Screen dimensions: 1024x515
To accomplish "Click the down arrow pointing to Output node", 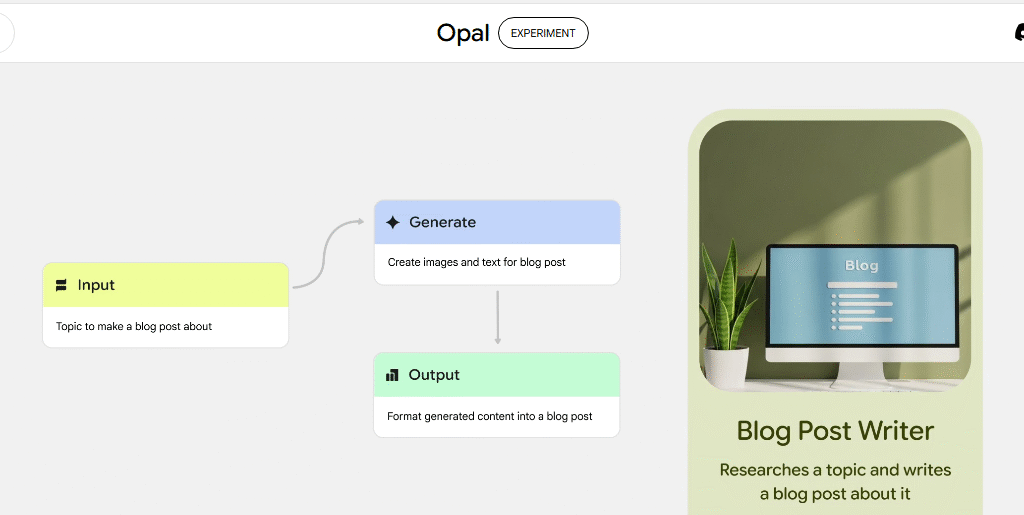I will (x=498, y=338).
